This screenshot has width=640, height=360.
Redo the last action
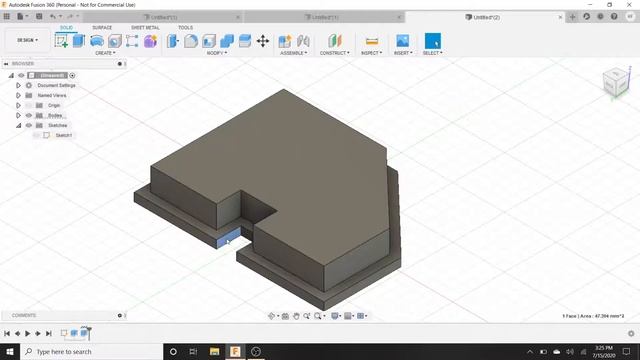click(x=70, y=17)
